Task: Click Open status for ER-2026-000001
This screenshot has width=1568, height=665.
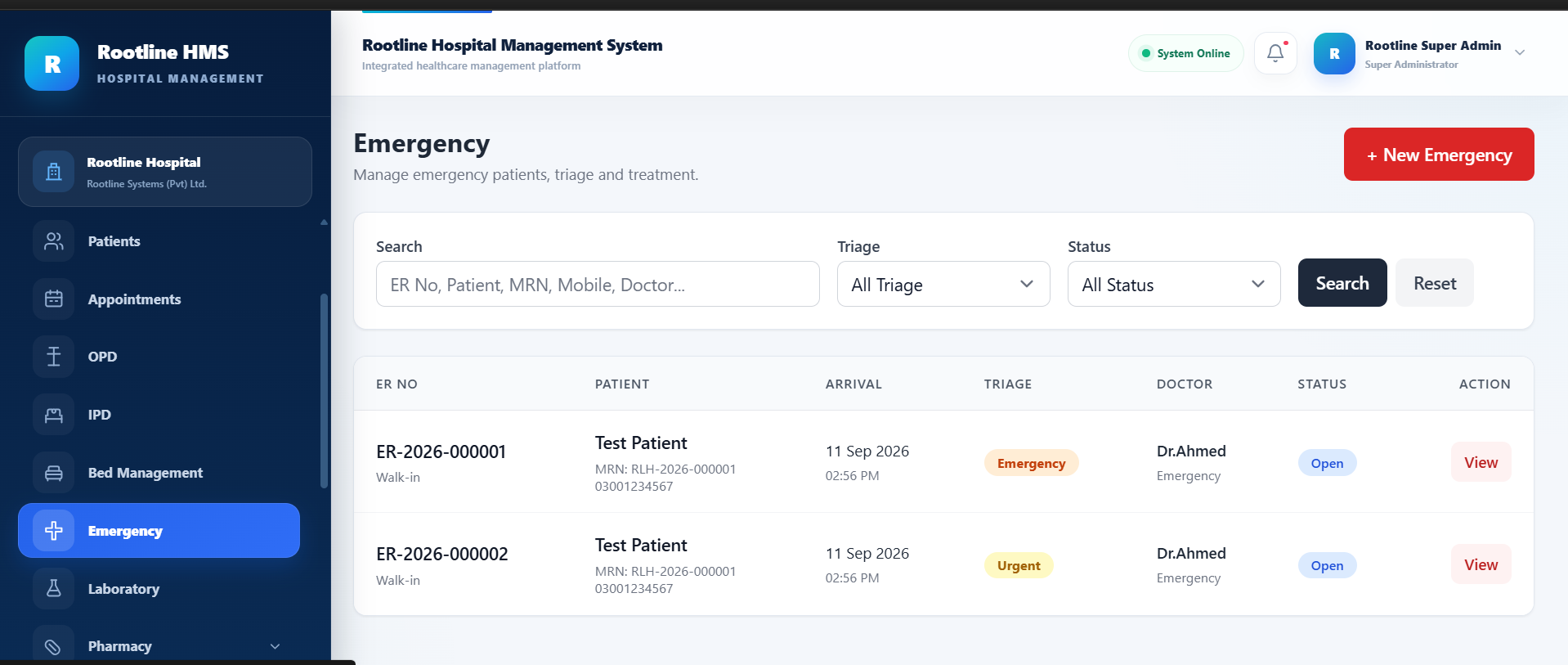Action: point(1327,463)
